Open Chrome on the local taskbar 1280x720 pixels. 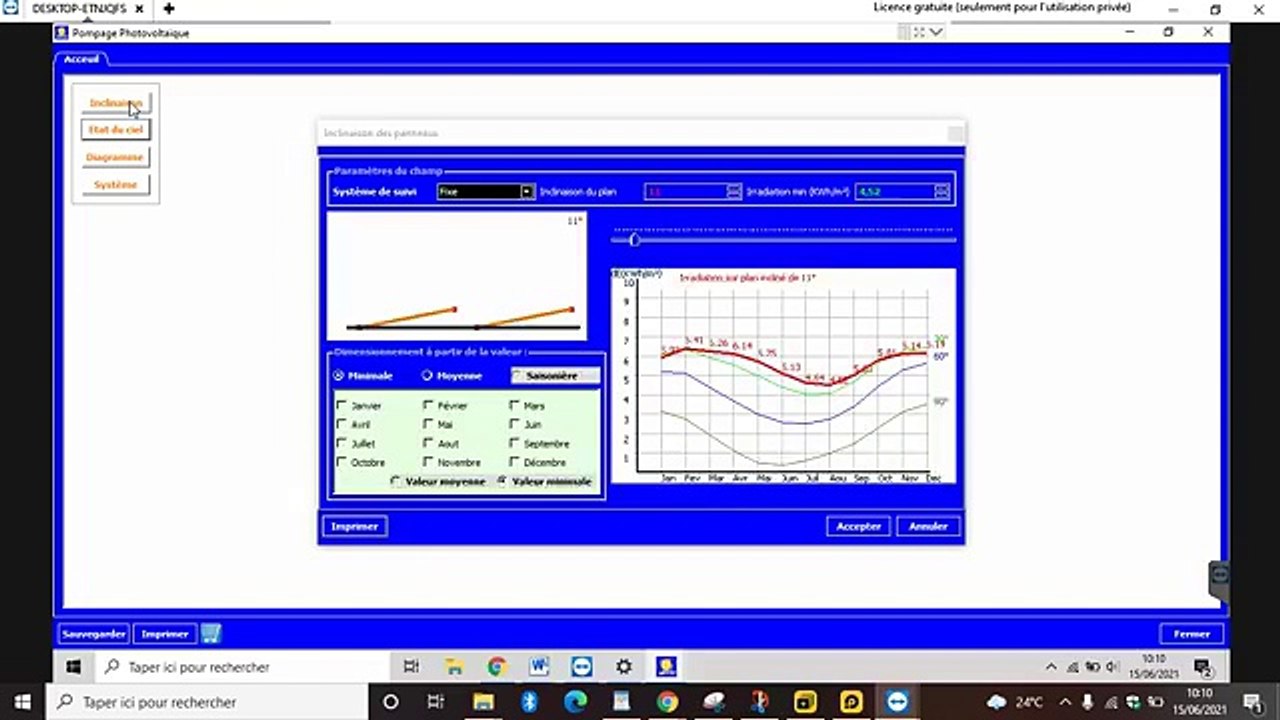(x=667, y=702)
